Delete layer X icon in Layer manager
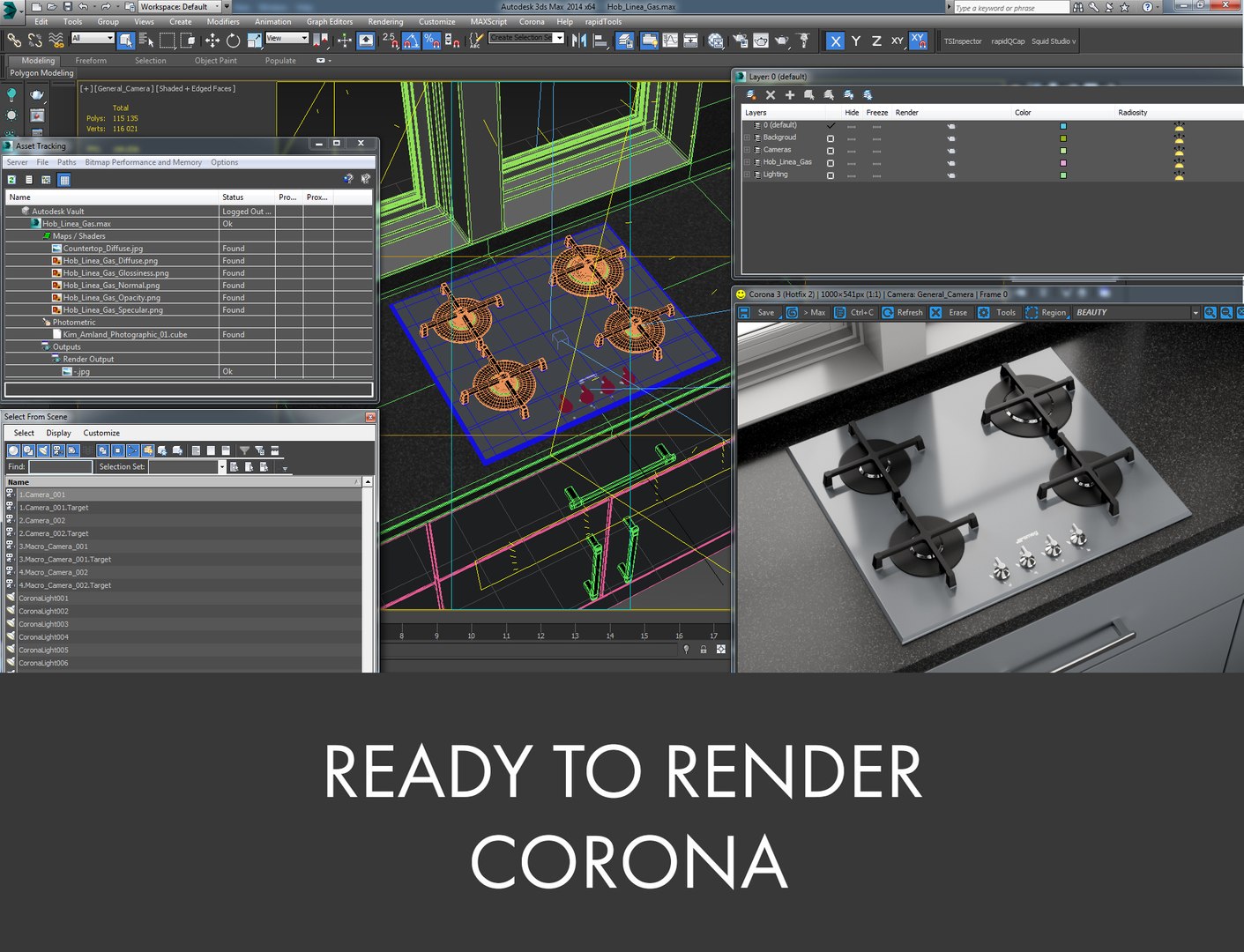Screen dimensions: 1244x952 coord(771,94)
